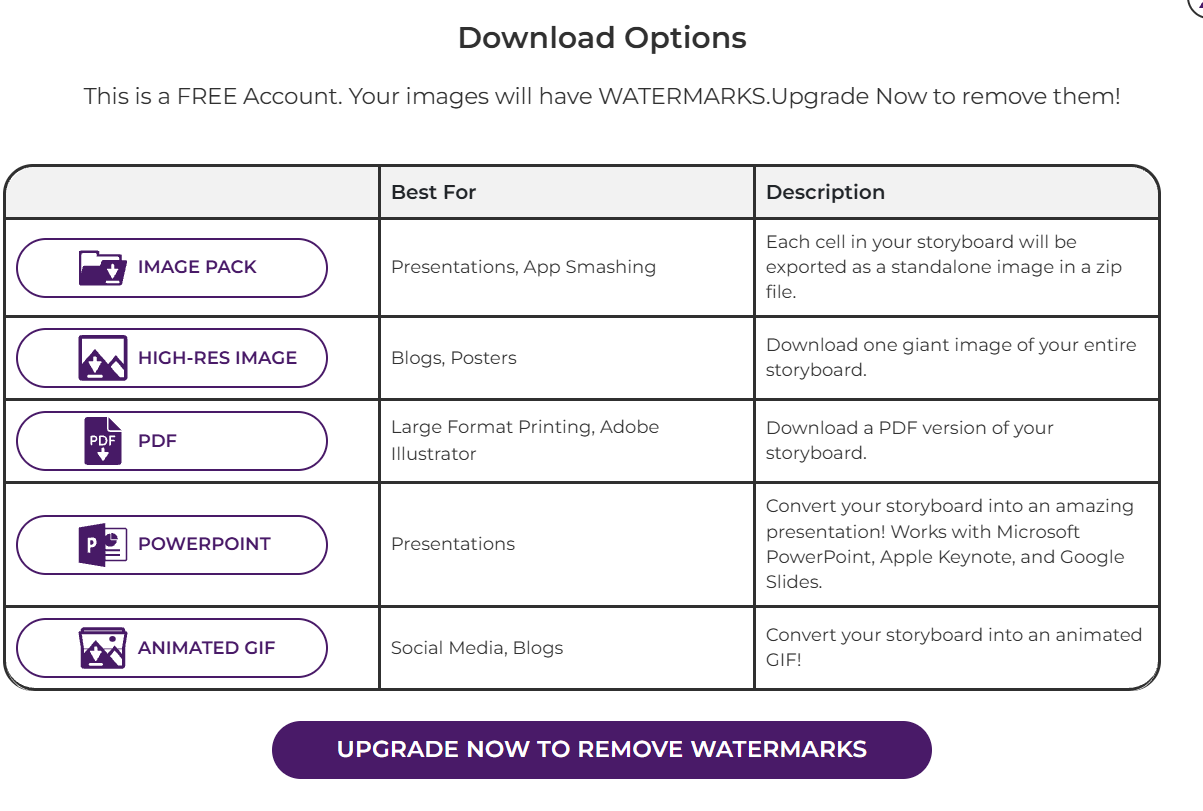Click the FREE Account watermark notice text
1203x811 pixels.
coord(602,97)
